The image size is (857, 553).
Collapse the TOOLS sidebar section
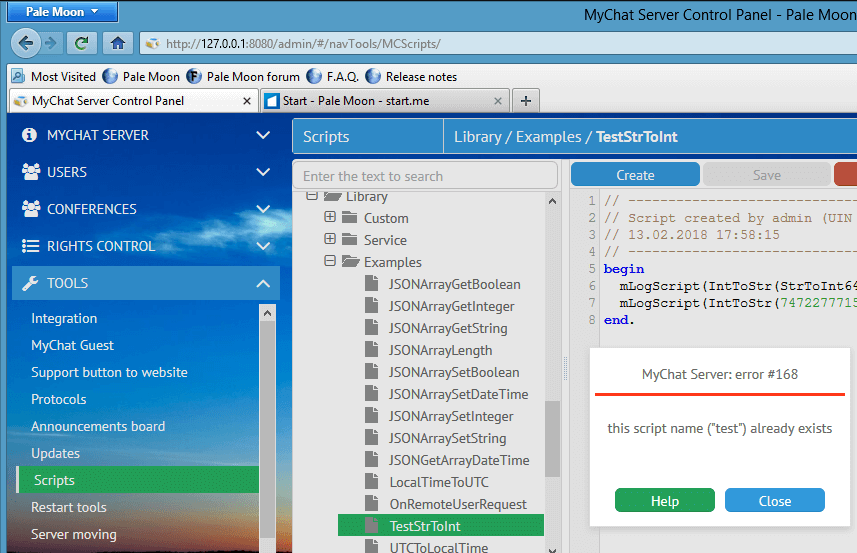[x=263, y=283]
